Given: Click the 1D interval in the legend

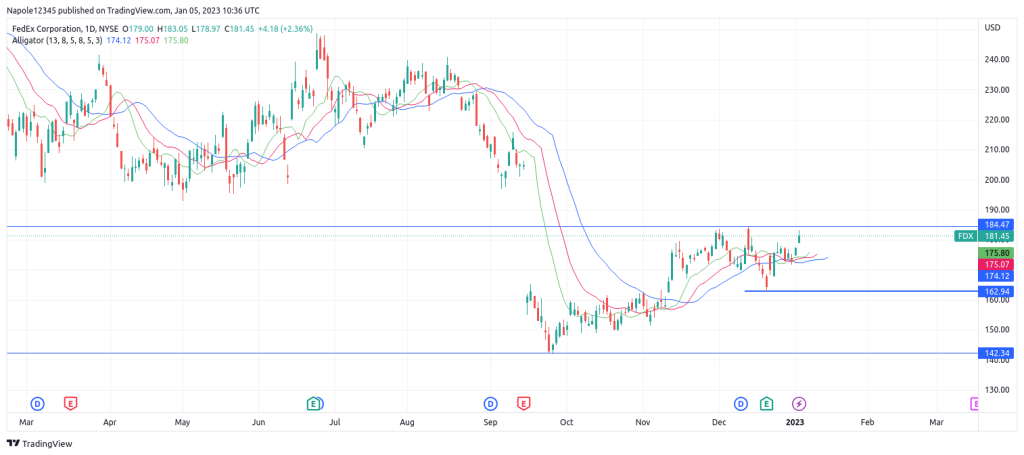Looking at the screenshot, I should pos(91,29).
